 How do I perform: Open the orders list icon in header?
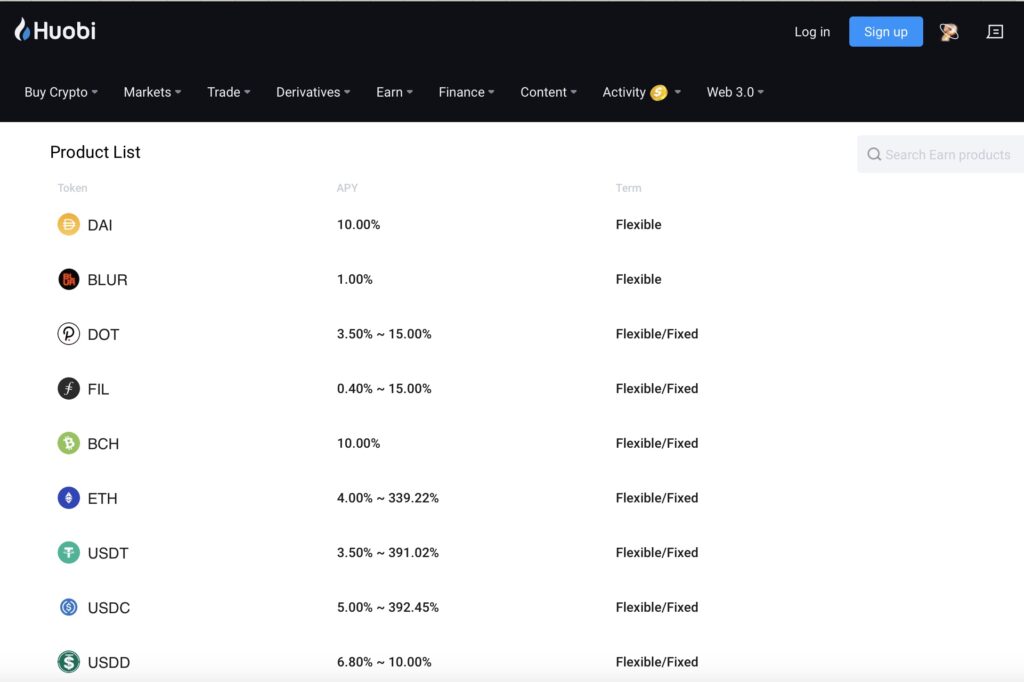pyautogui.click(x=995, y=31)
